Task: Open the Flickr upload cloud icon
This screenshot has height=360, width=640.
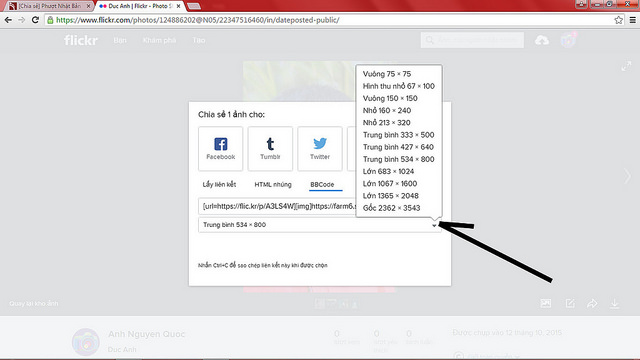Action: [x=542, y=40]
